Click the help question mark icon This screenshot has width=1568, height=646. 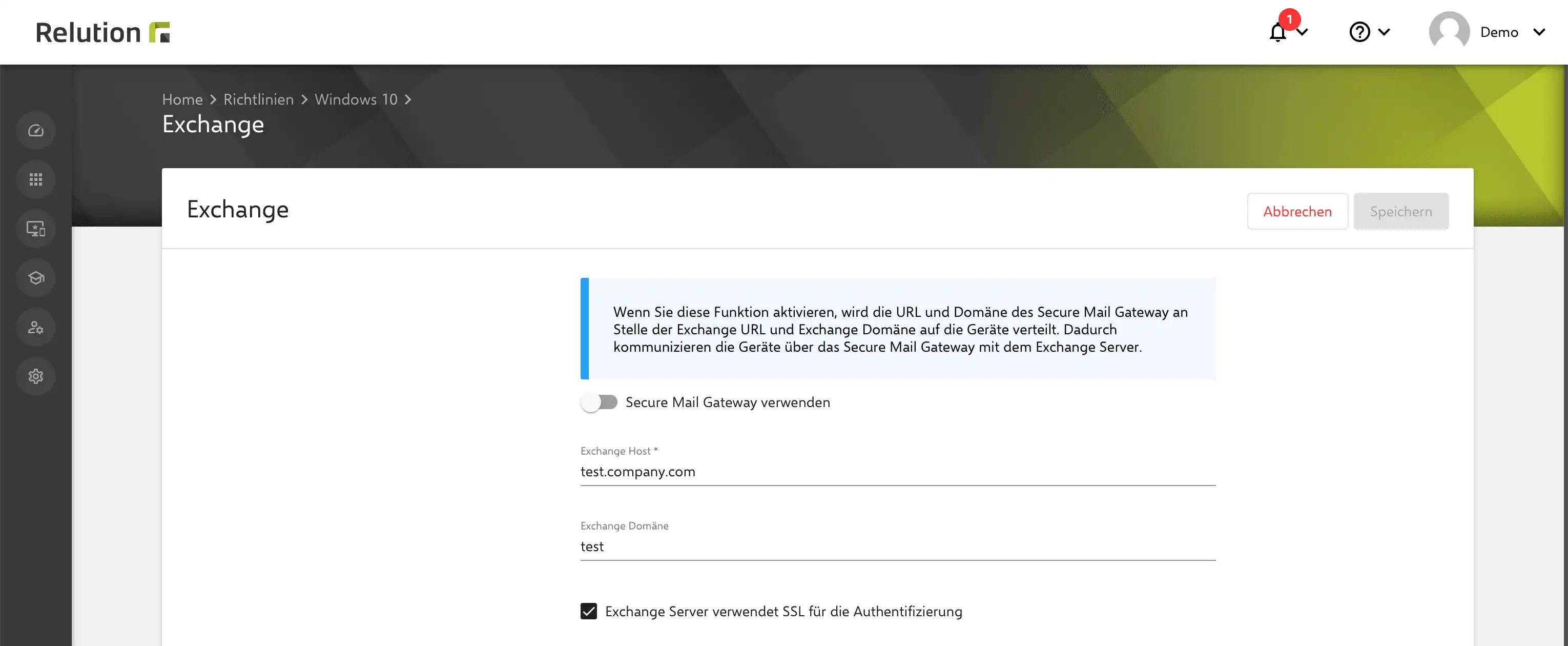pyautogui.click(x=1359, y=32)
